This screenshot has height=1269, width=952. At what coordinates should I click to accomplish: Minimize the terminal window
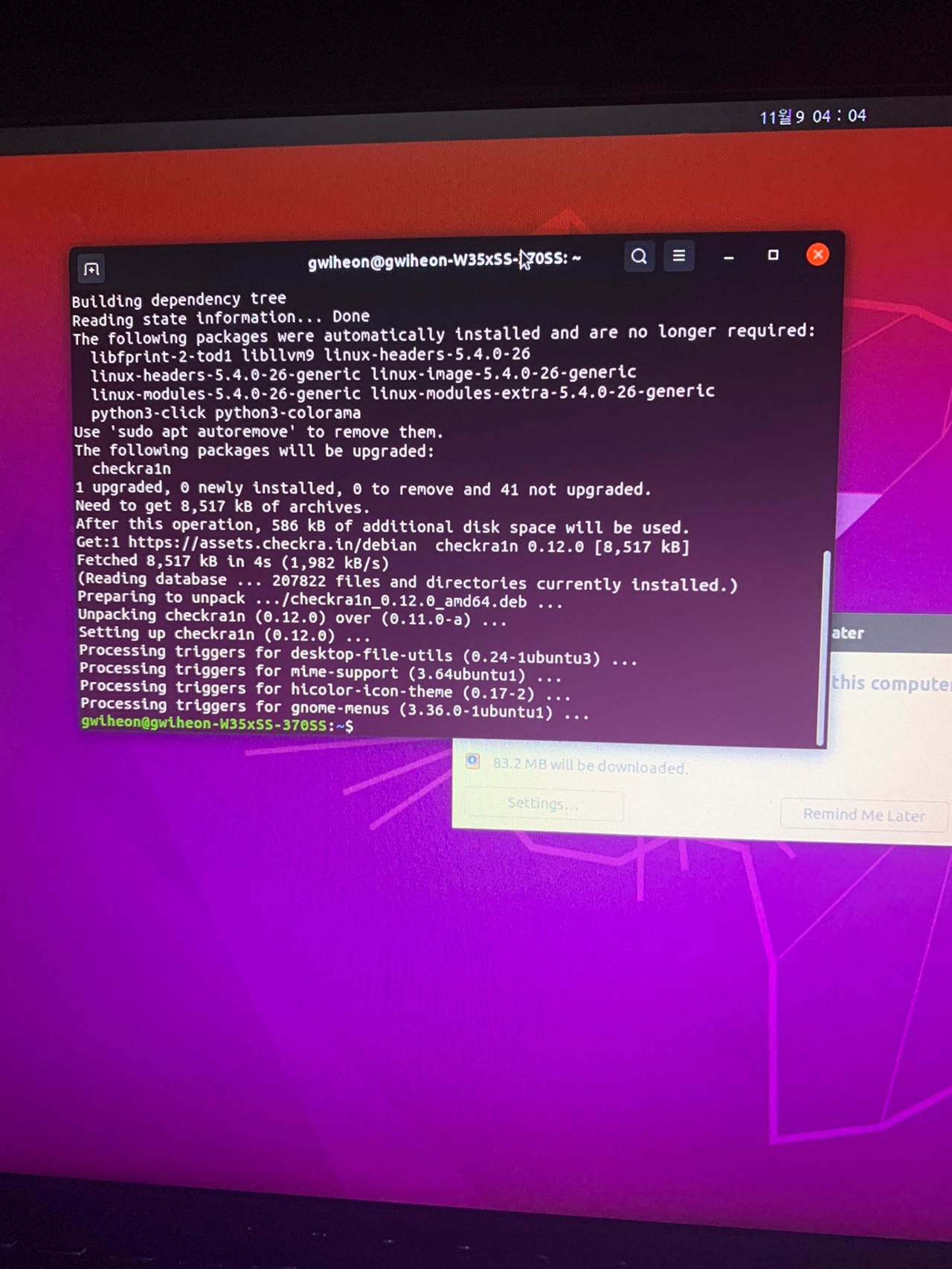[729, 257]
